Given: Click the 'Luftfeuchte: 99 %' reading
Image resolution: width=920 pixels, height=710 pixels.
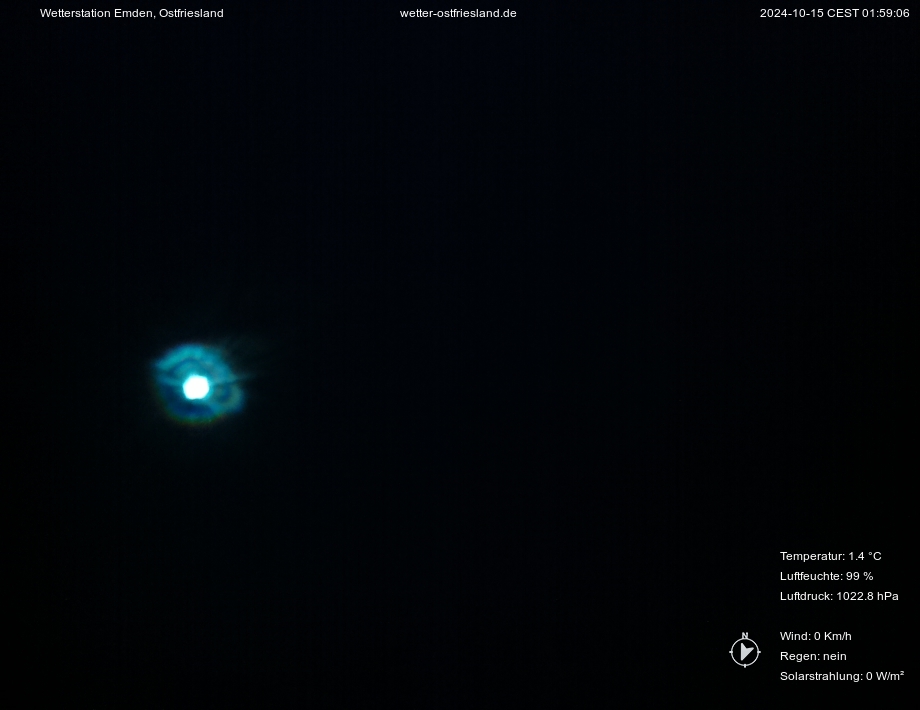Looking at the screenshot, I should point(826,576).
